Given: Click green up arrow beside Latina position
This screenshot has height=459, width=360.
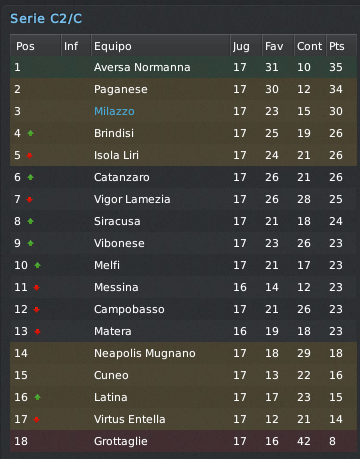Looking at the screenshot, I should point(37,397).
